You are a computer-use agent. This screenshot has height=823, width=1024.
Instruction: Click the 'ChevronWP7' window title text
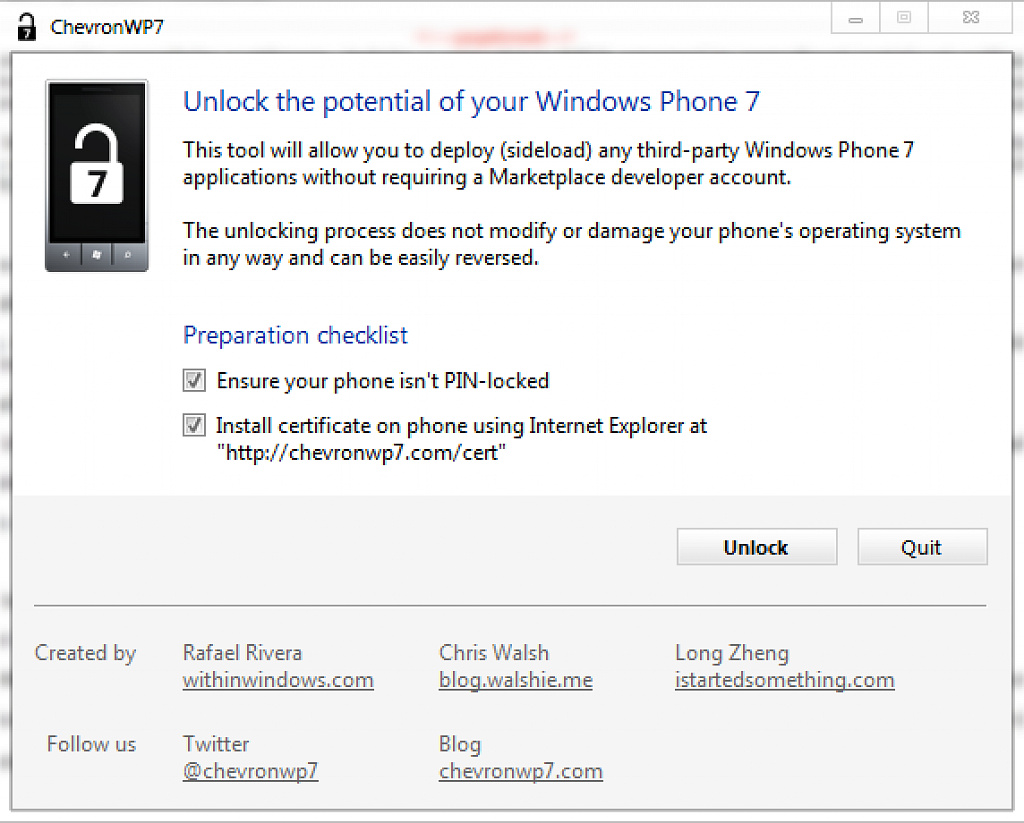click(x=107, y=27)
